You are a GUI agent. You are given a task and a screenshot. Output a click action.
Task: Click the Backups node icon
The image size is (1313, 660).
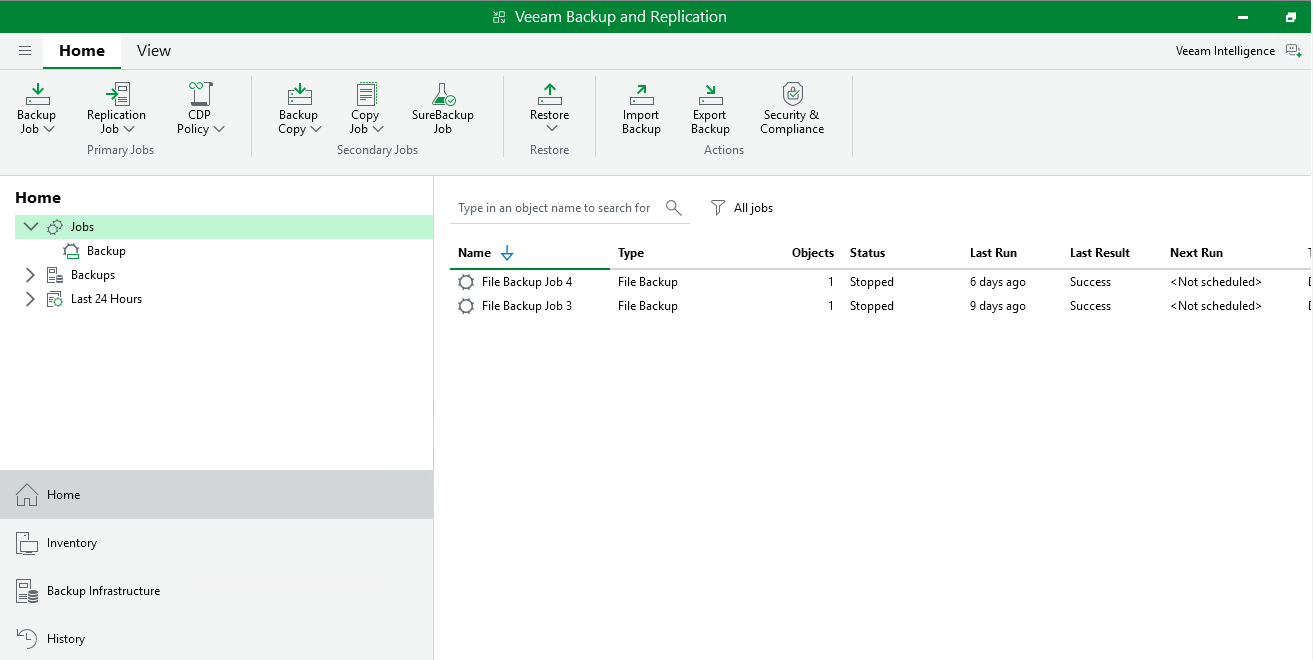[x=55, y=275]
